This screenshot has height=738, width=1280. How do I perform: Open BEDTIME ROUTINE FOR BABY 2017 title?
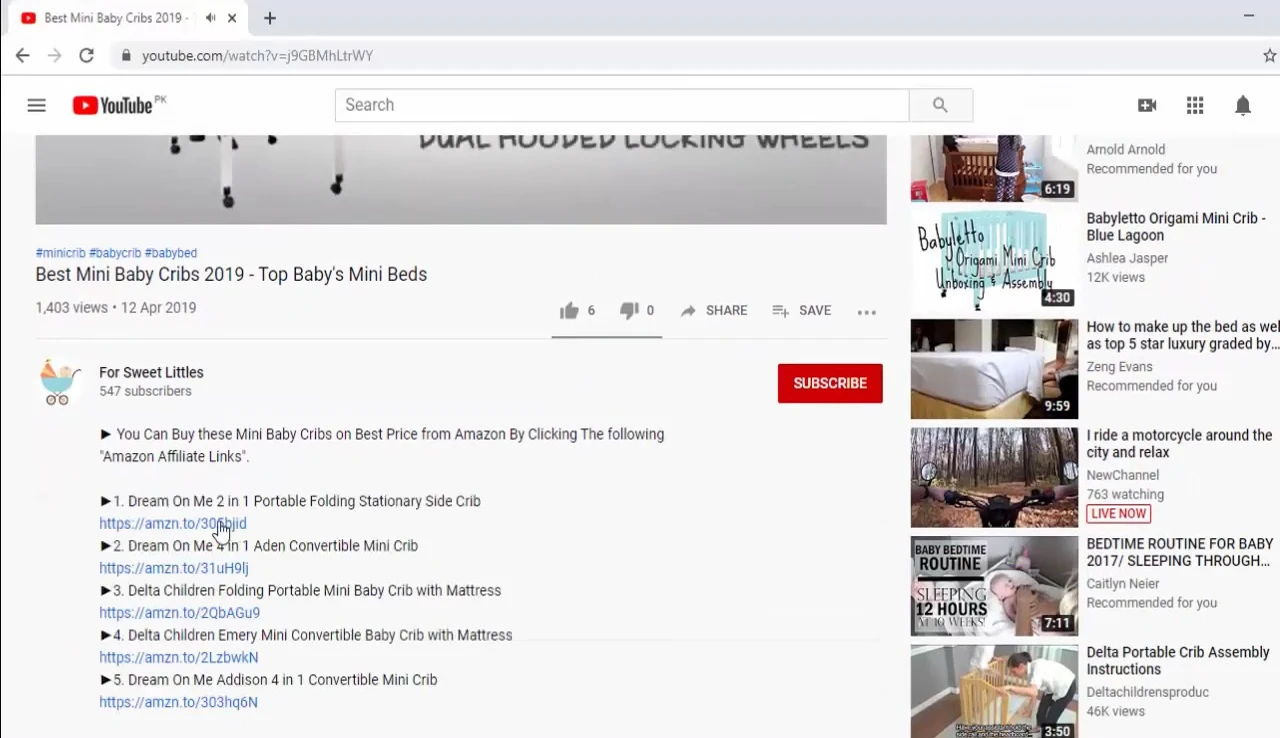coord(1180,552)
